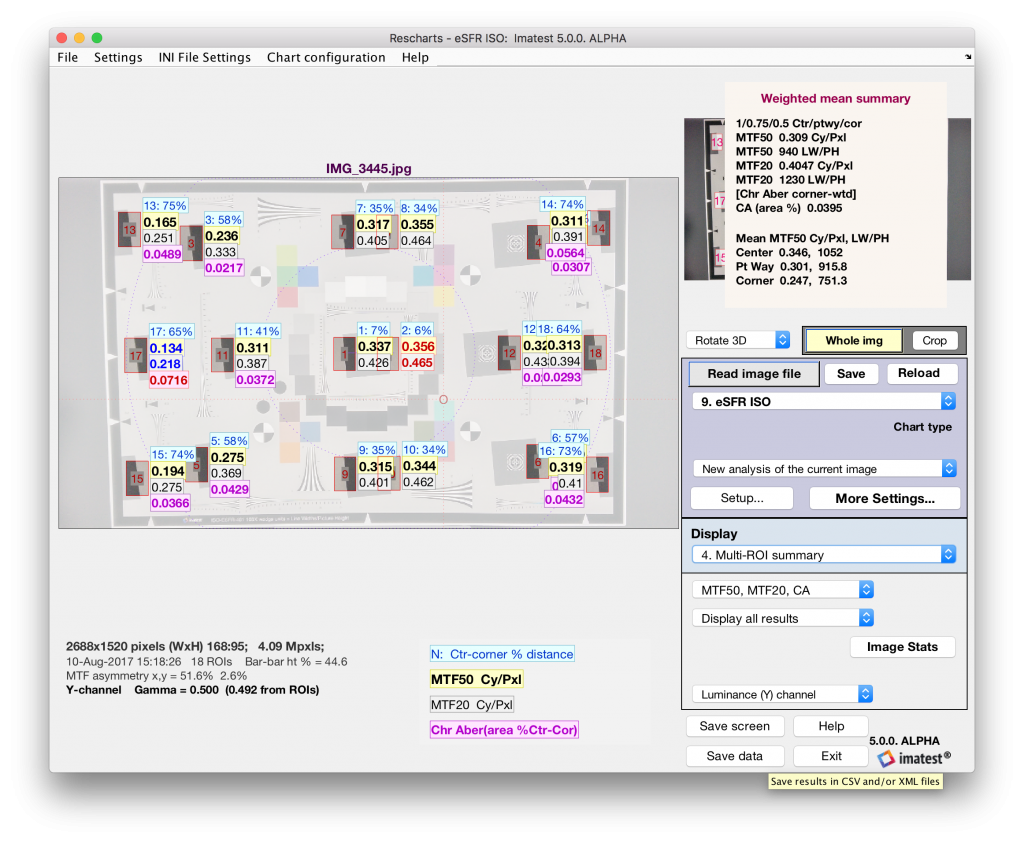Open More Settings...
This screenshot has width=1024, height=843.
(x=885, y=498)
